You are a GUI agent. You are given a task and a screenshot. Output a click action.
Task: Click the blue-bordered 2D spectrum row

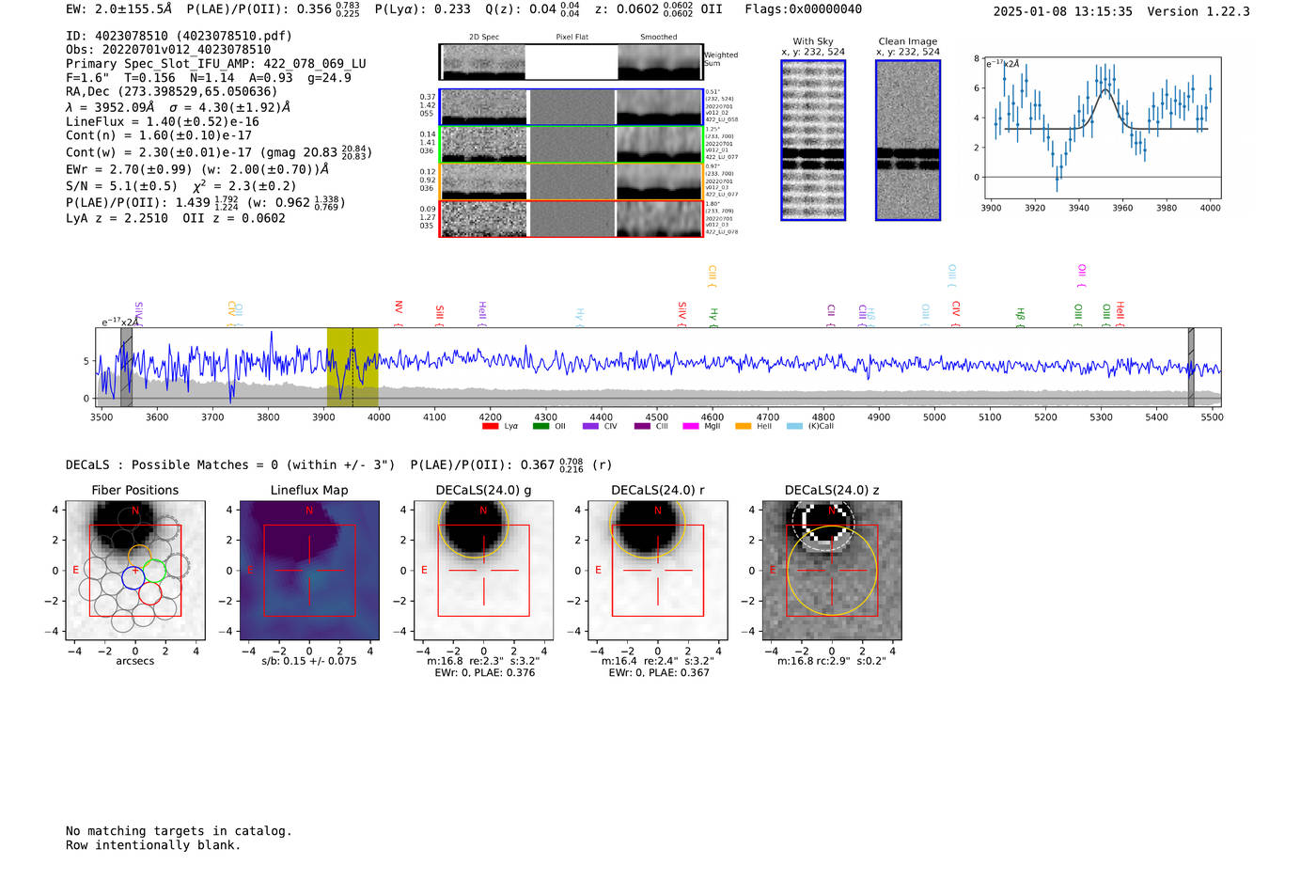[x=572, y=107]
